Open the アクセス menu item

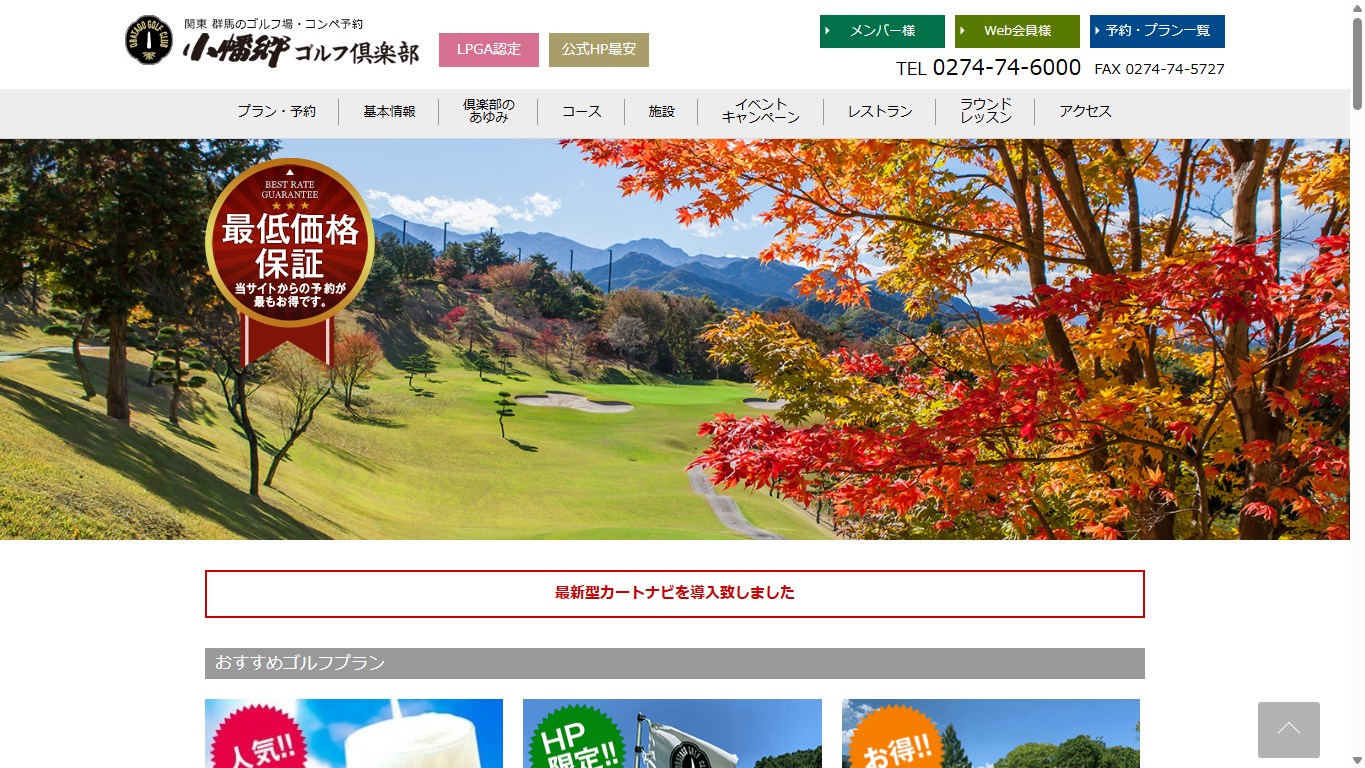pyautogui.click(x=1085, y=112)
